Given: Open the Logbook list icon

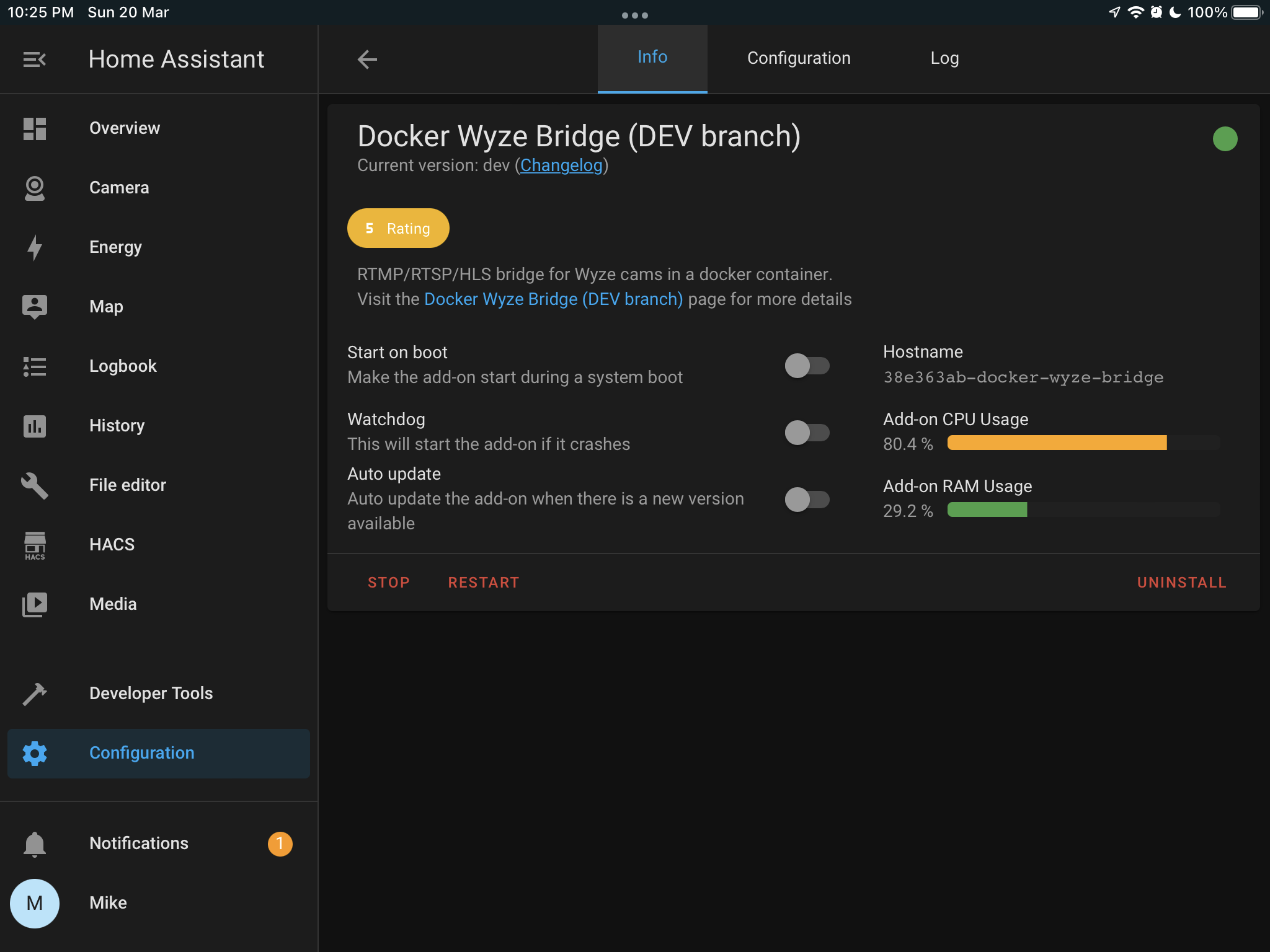Looking at the screenshot, I should coord(35,366).
